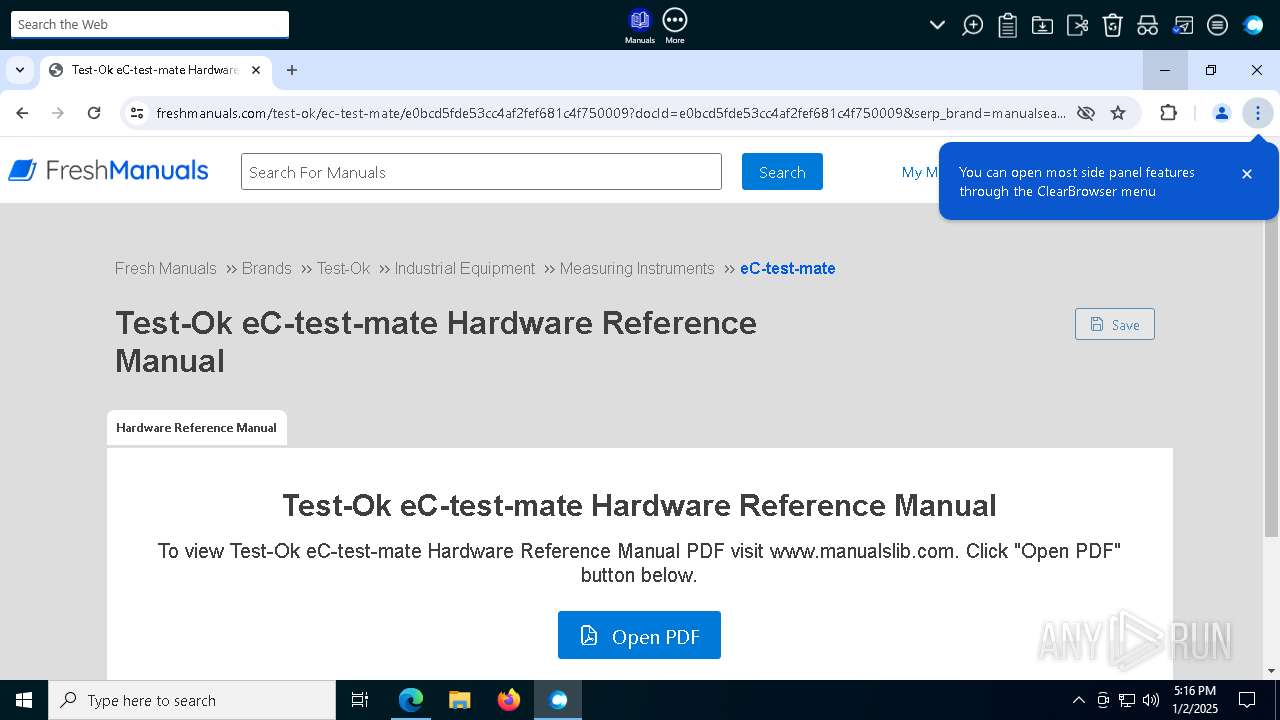Open the tab search dropdown arrow
The height and width of the screenshot is (720, 1280).
click(20, 70)
